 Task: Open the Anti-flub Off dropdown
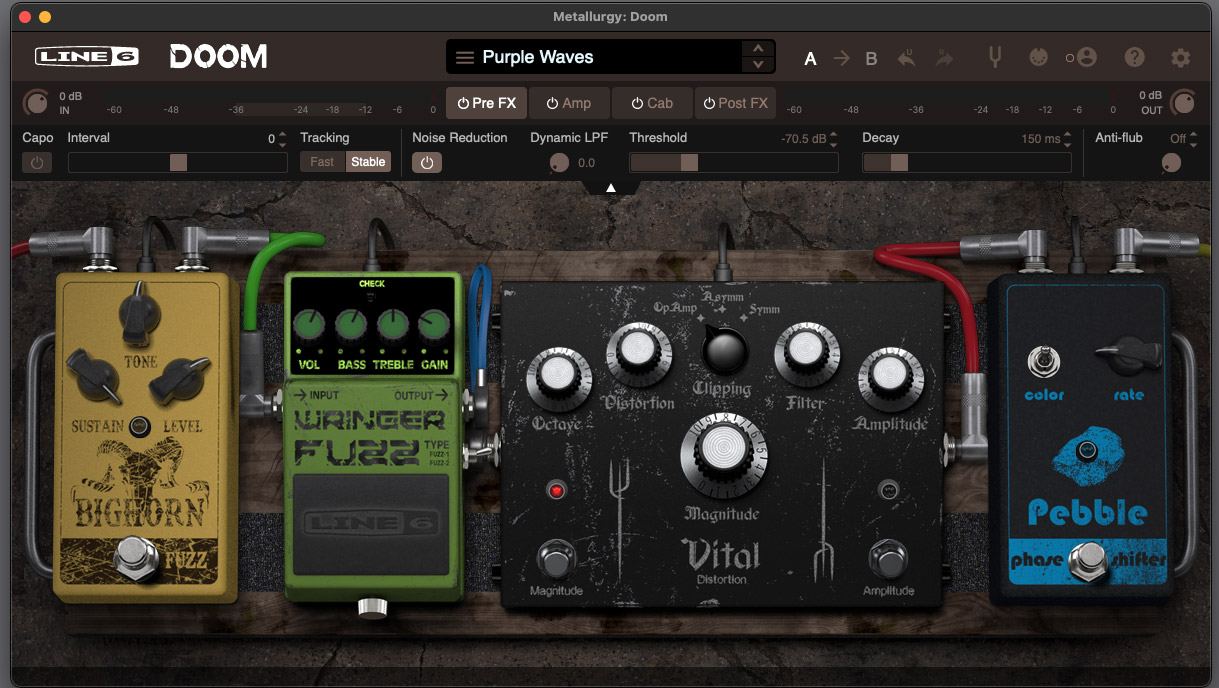1183,139
